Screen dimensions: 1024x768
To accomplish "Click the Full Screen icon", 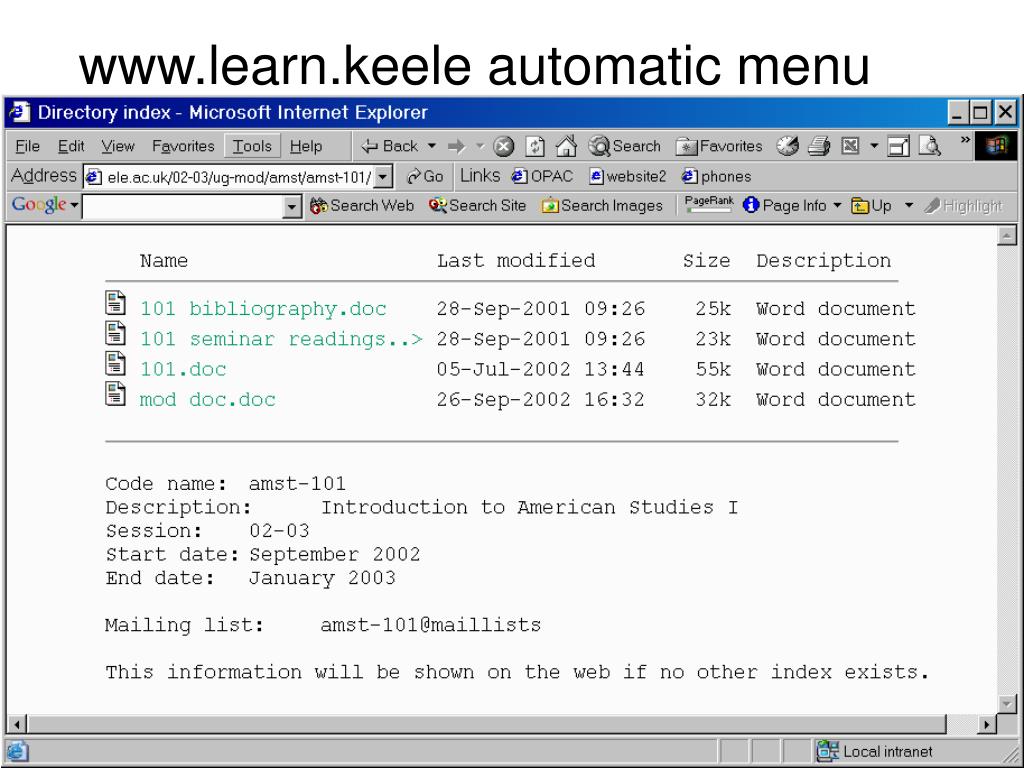I will click(899, 146).
